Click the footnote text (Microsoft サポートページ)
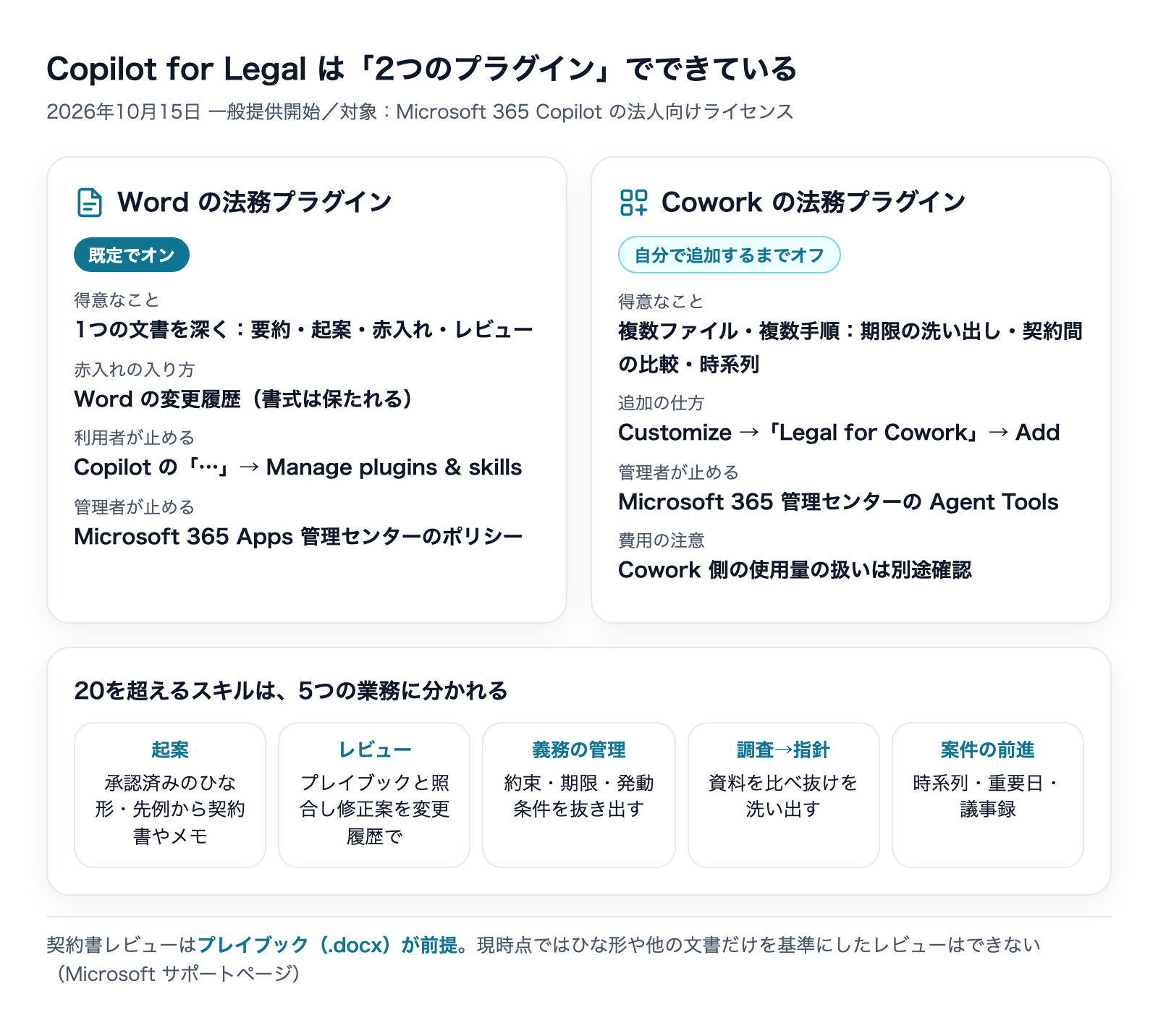The width and height of the screenshot is (1158, 1036). (178, 974)
